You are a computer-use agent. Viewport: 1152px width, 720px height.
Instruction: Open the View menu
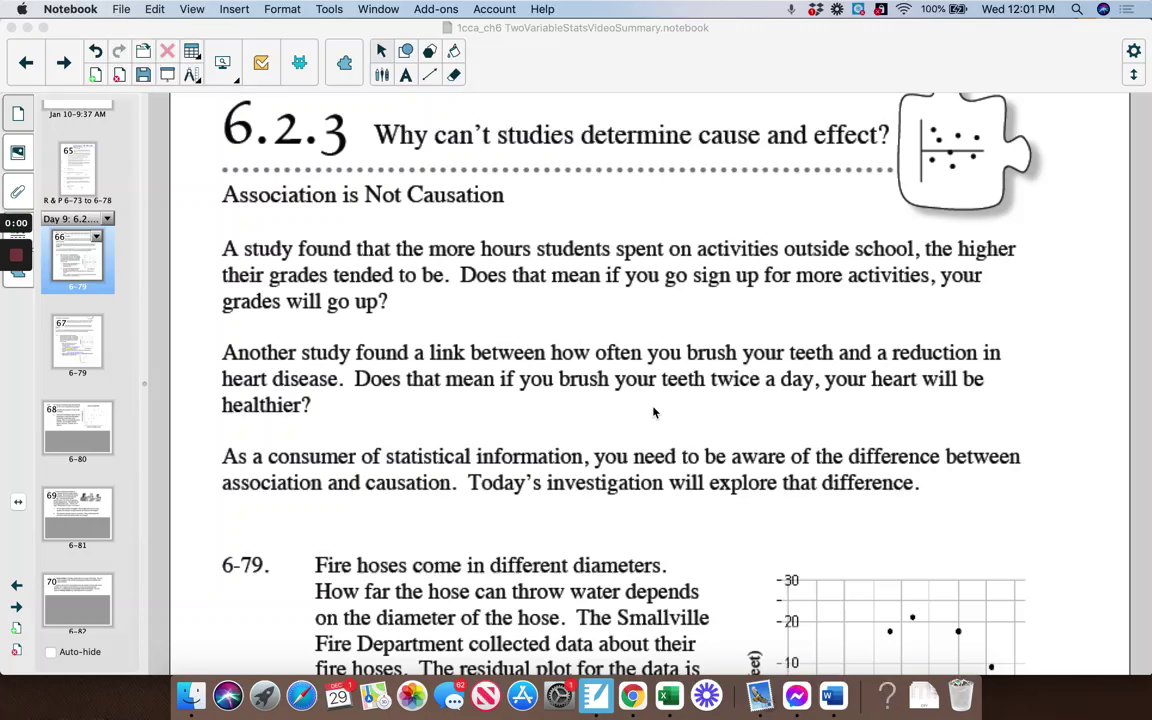[x=192, y=9]
